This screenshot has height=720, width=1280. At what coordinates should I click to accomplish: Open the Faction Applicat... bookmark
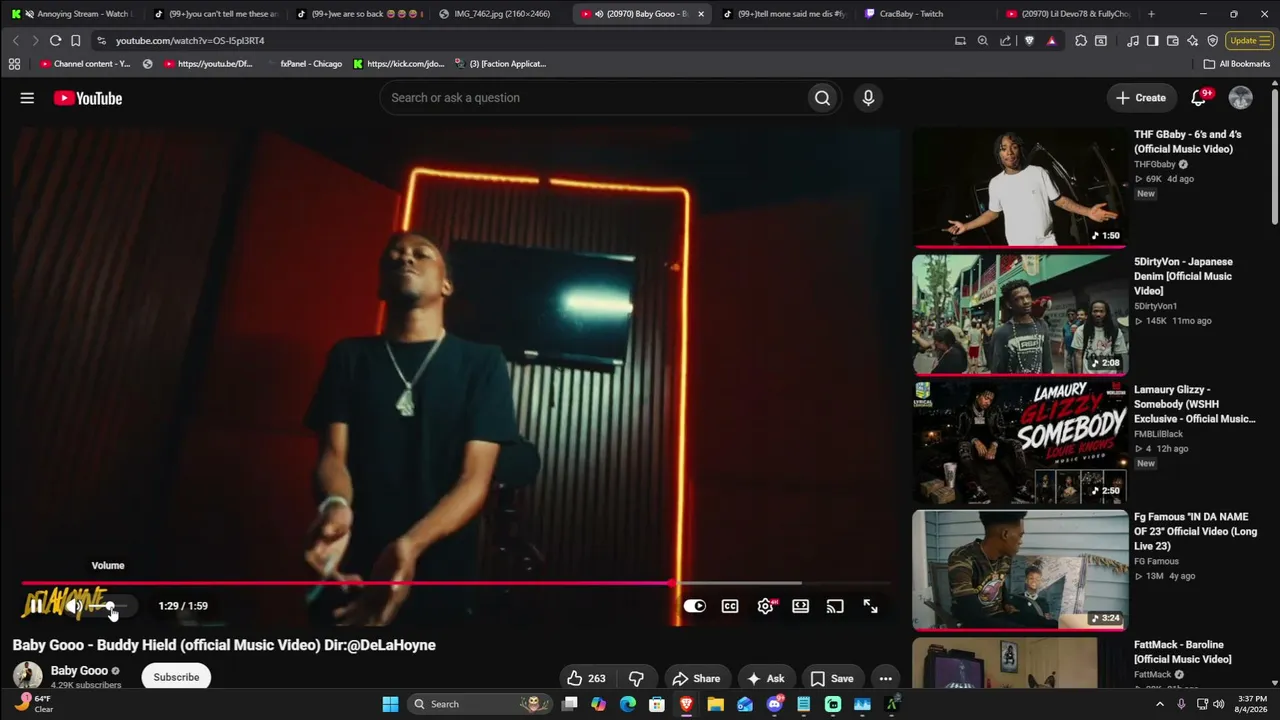click(x=500, y=64)
